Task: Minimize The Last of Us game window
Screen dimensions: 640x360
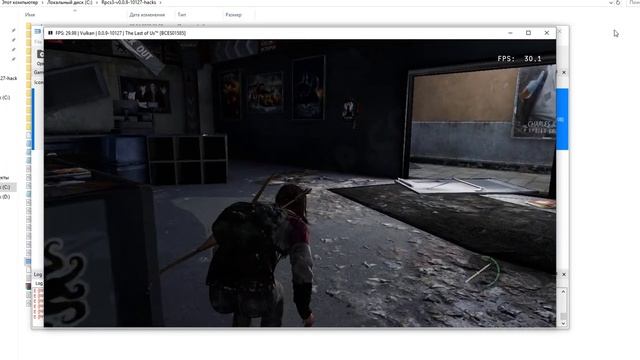Action: 510,33
